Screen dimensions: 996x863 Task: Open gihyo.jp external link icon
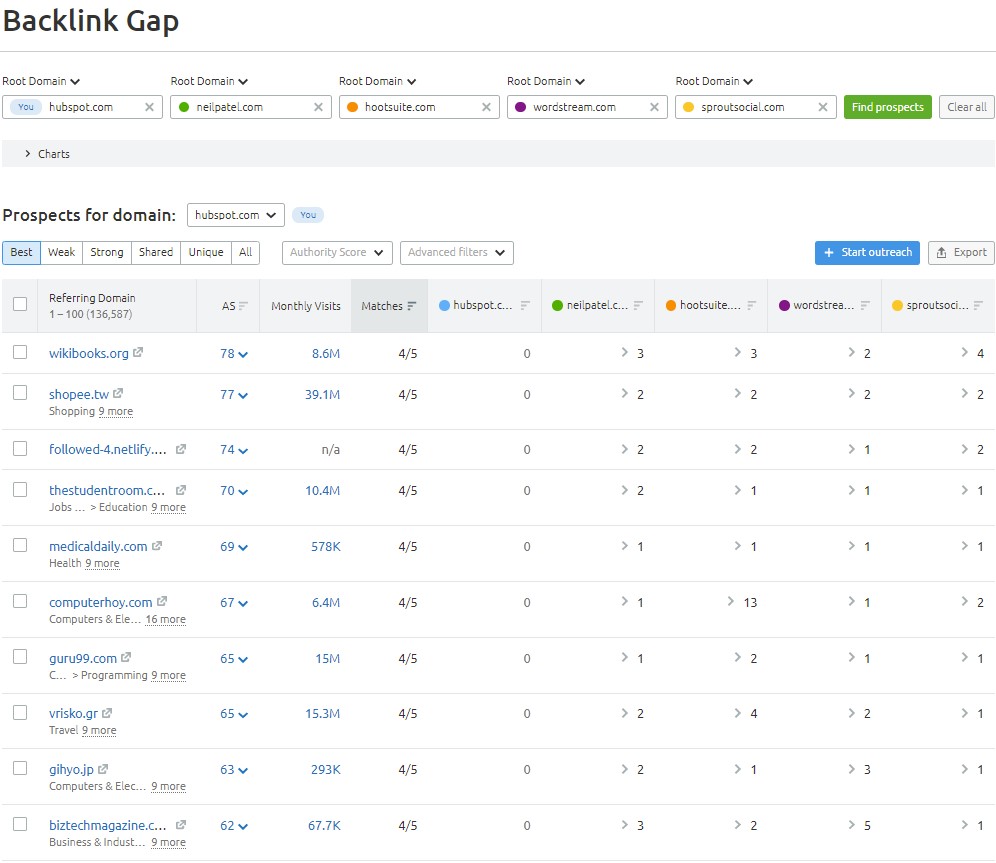pos(103,768)
